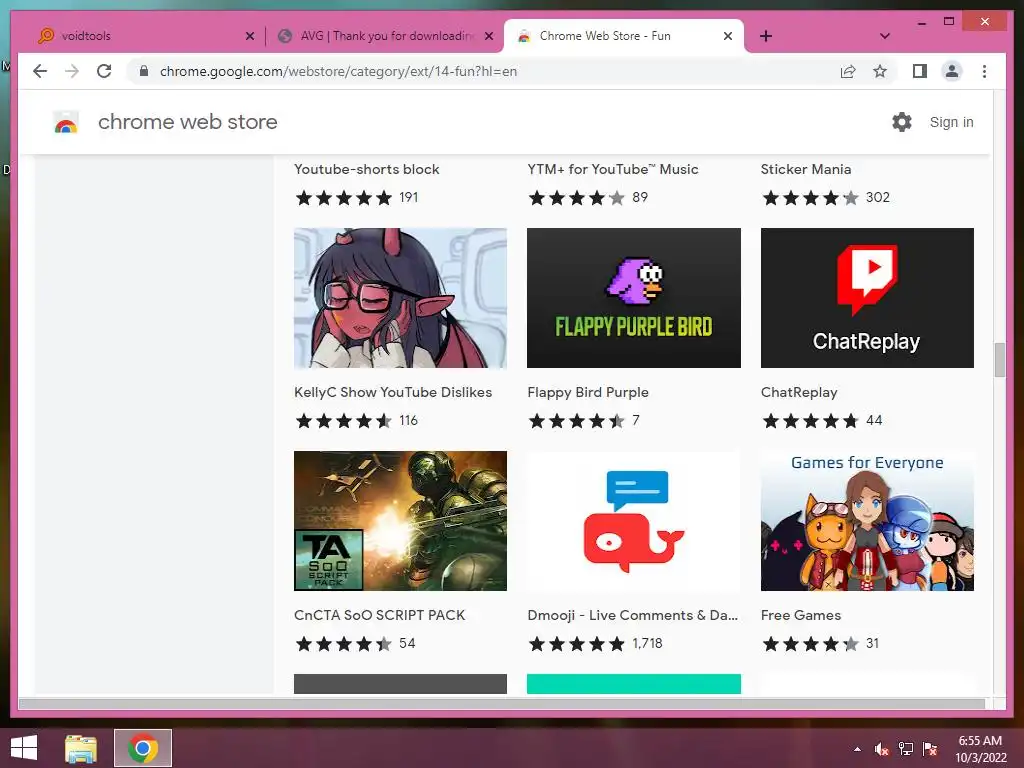
Task: Switch to the AVG thank you tab
Action: [x=385, y=36]
